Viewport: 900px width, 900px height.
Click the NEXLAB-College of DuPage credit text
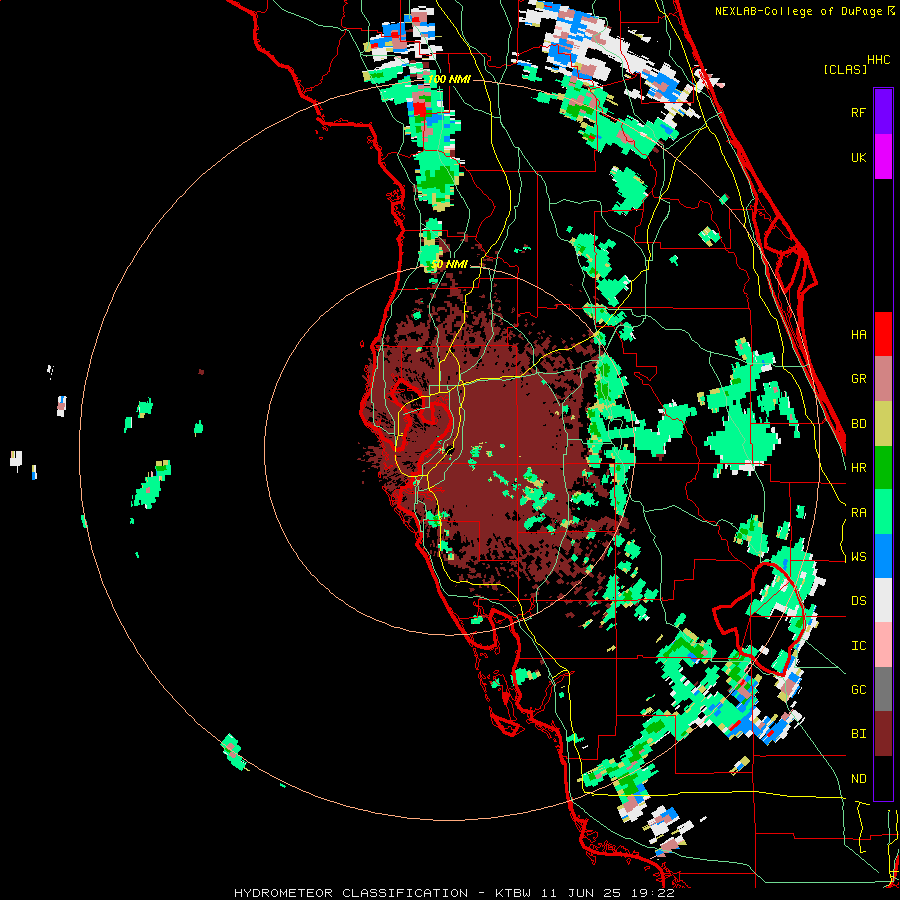click(798, 11)
